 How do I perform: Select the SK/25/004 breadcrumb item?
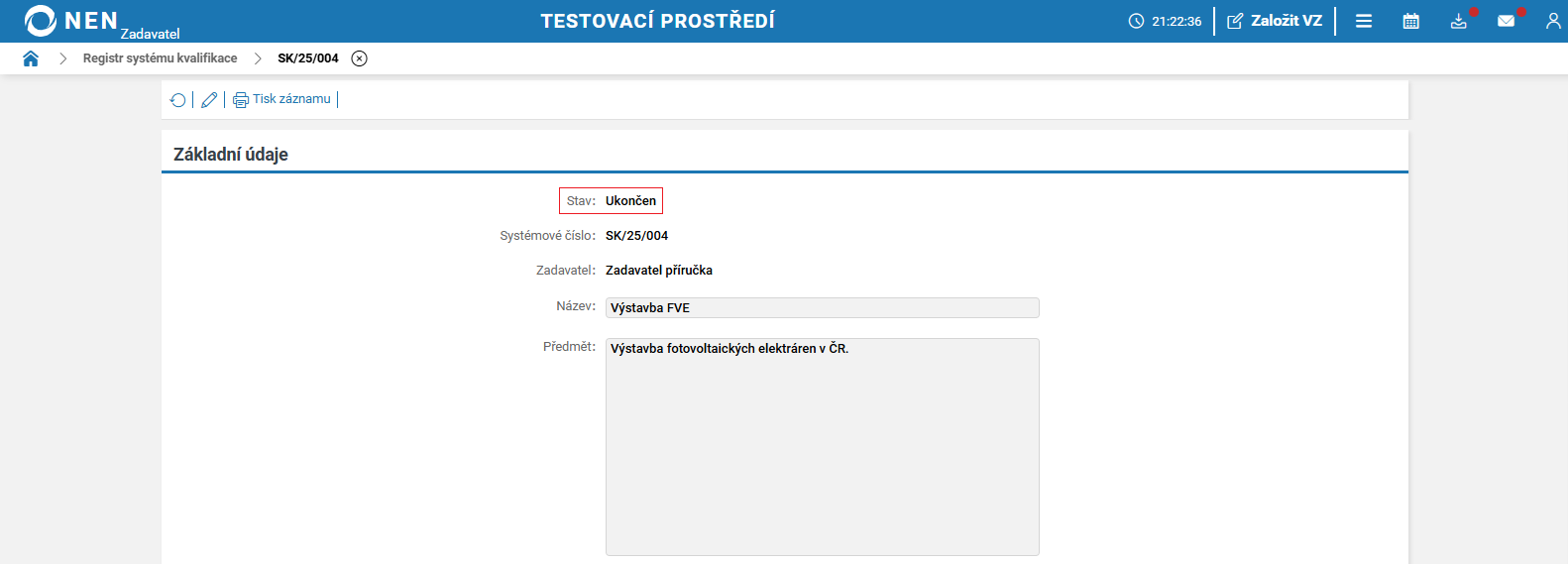click(x=307, y=58)
